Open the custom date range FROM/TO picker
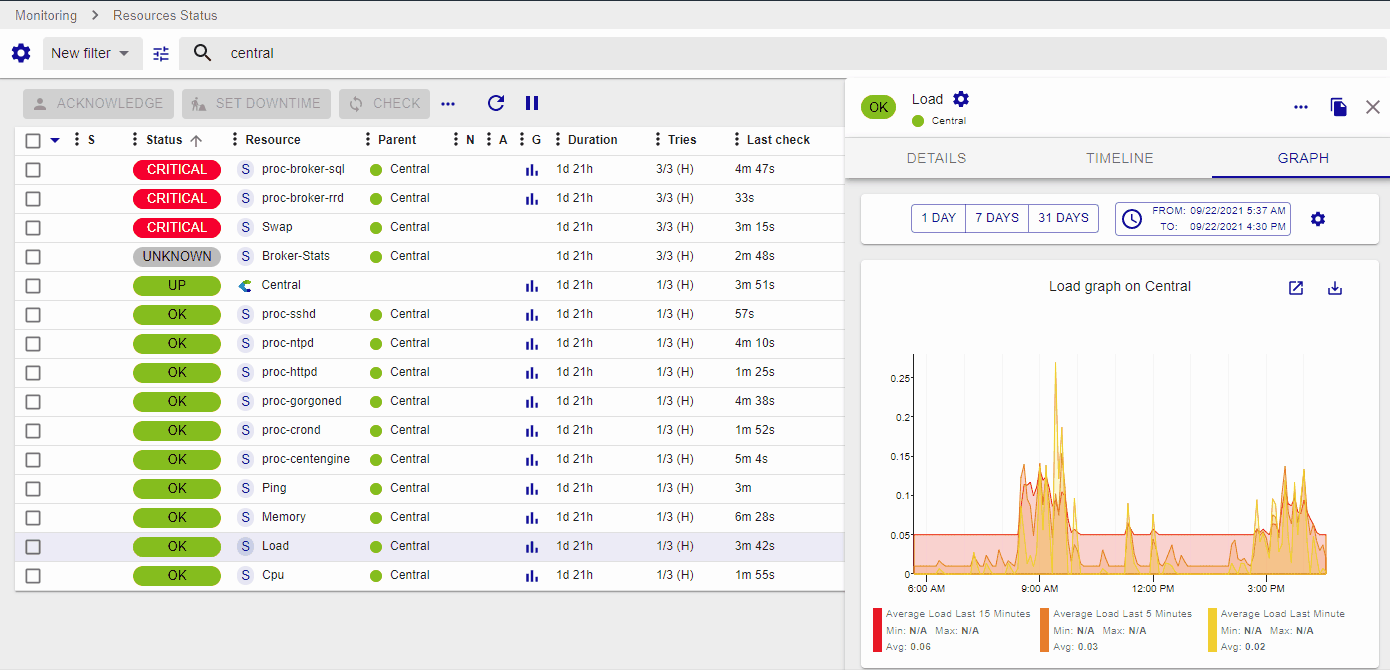 pyautogui.click(x=1203, y=219)
